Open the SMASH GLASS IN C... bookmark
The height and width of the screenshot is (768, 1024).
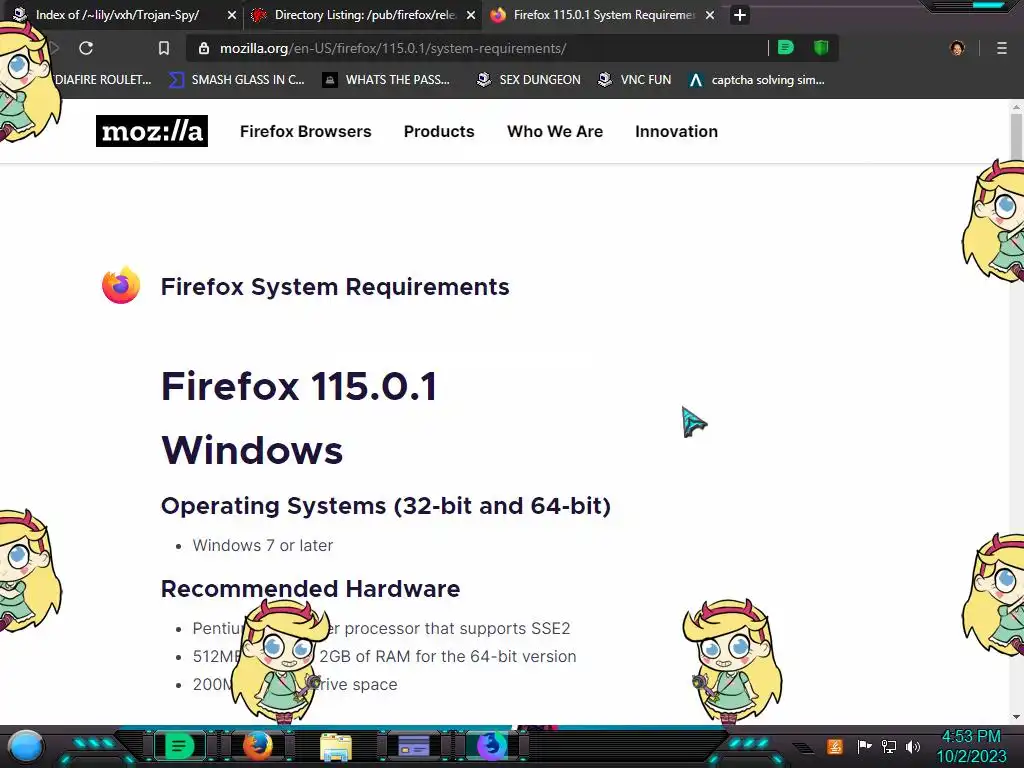click(x=236, y=80)
